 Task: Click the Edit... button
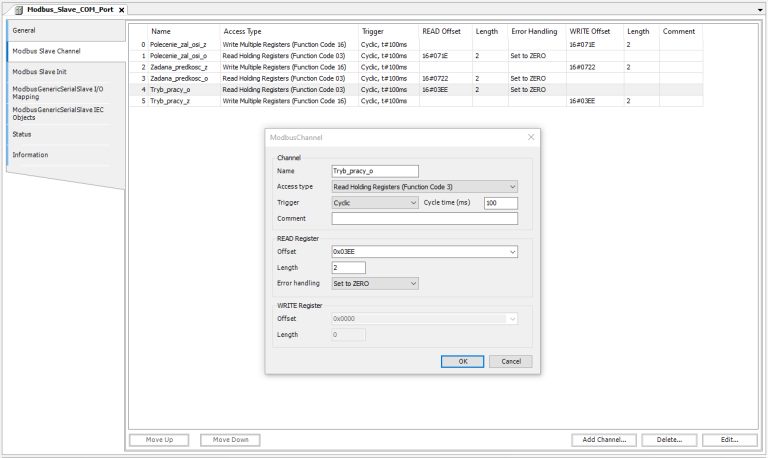tap(729, 440)
